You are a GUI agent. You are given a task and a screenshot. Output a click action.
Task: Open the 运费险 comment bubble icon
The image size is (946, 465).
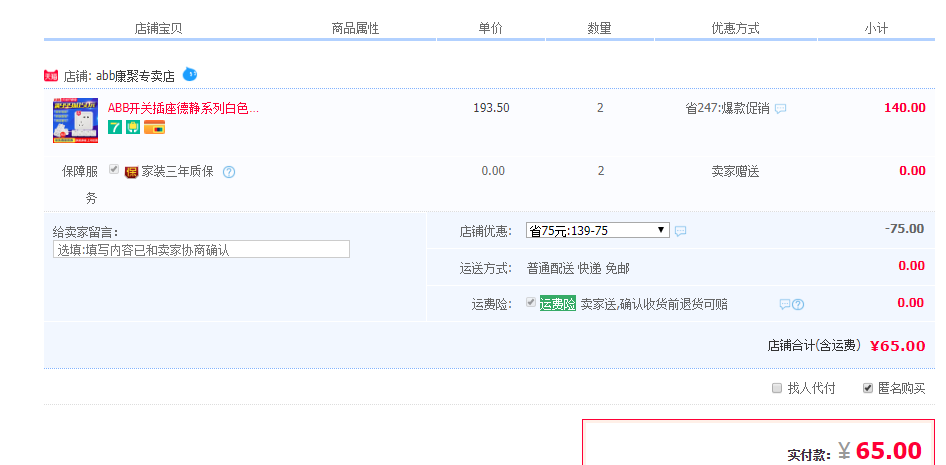pyautogui.click(x=784, y=305)
